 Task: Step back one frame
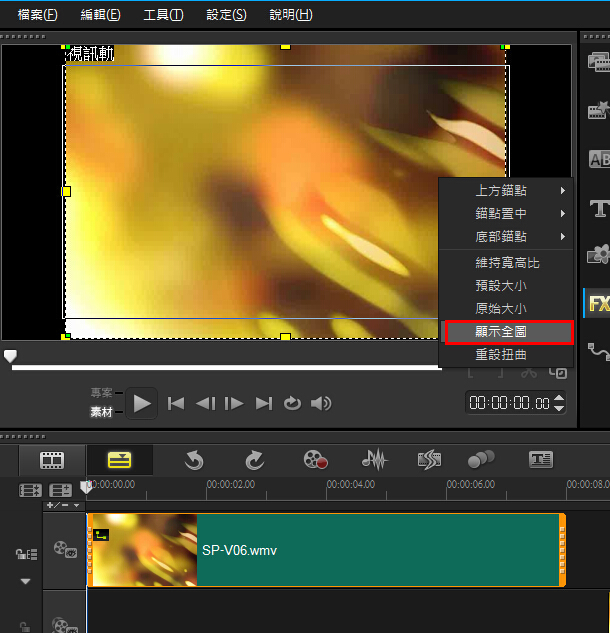(x=205, y=403)
